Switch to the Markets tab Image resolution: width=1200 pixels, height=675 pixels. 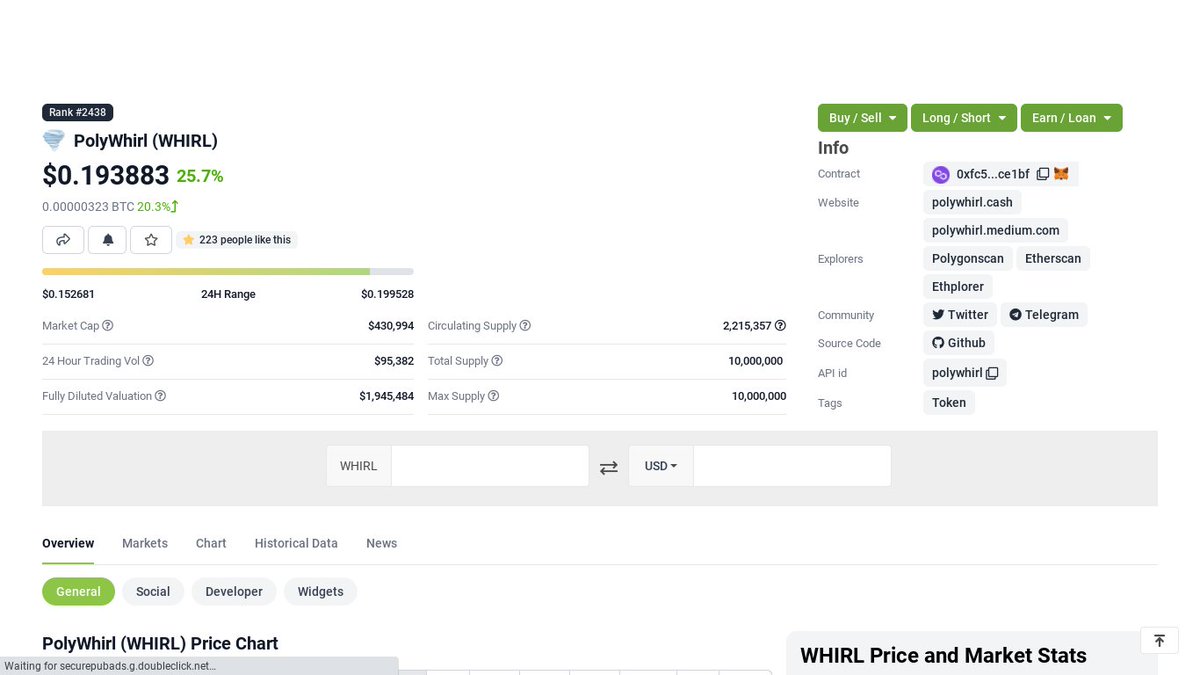pyautogui.click(x=145, y=543)
